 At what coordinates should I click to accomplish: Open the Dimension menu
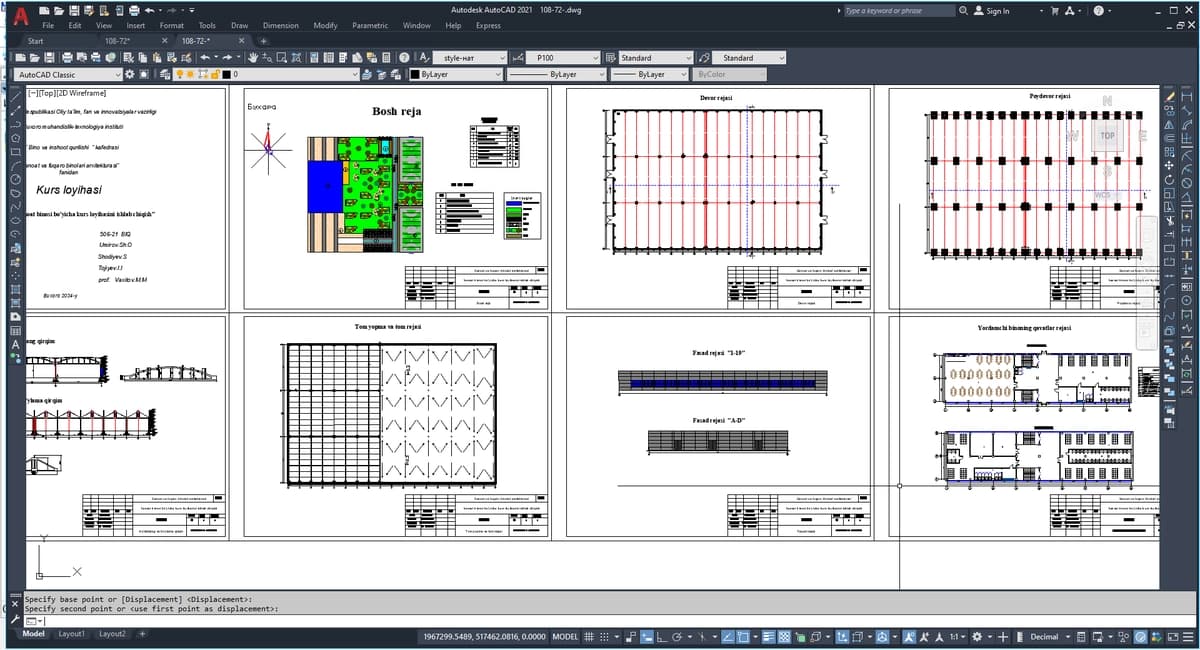[280, 25]
